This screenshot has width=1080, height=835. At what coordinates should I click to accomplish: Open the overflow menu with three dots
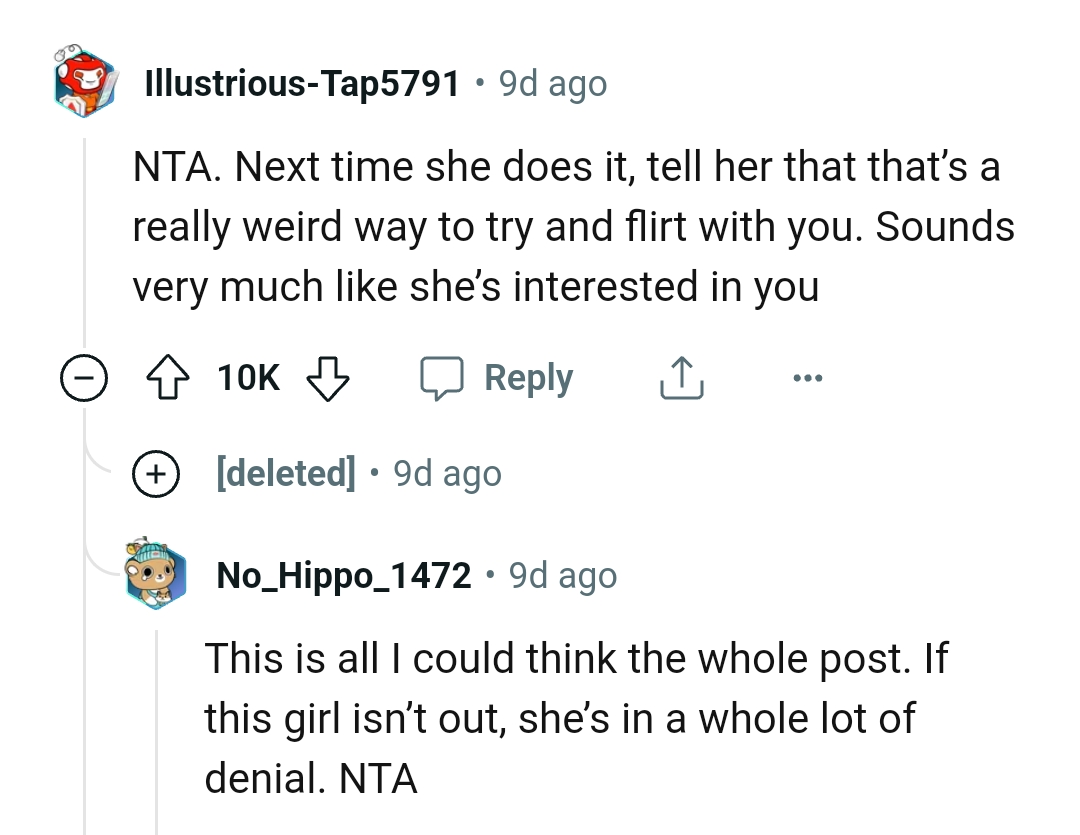pos(808,377)
